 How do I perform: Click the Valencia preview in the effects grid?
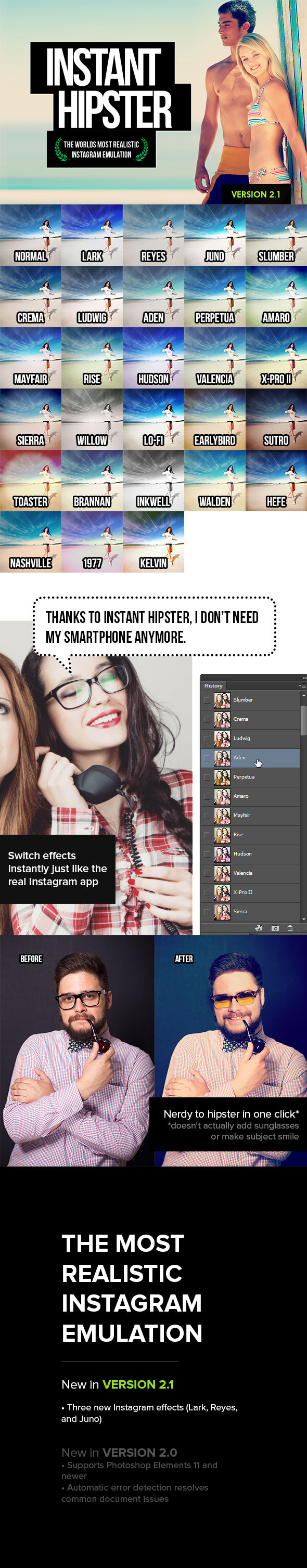pos(215,358)
